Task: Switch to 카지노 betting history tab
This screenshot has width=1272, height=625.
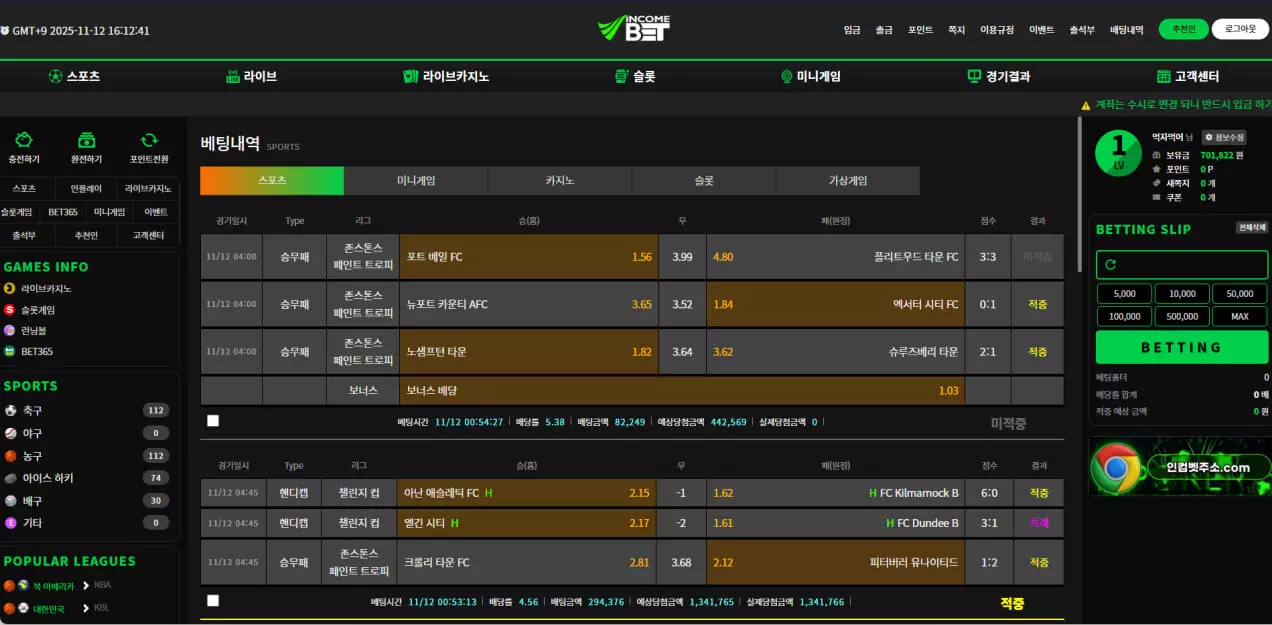Action: (x=560, y=181)
